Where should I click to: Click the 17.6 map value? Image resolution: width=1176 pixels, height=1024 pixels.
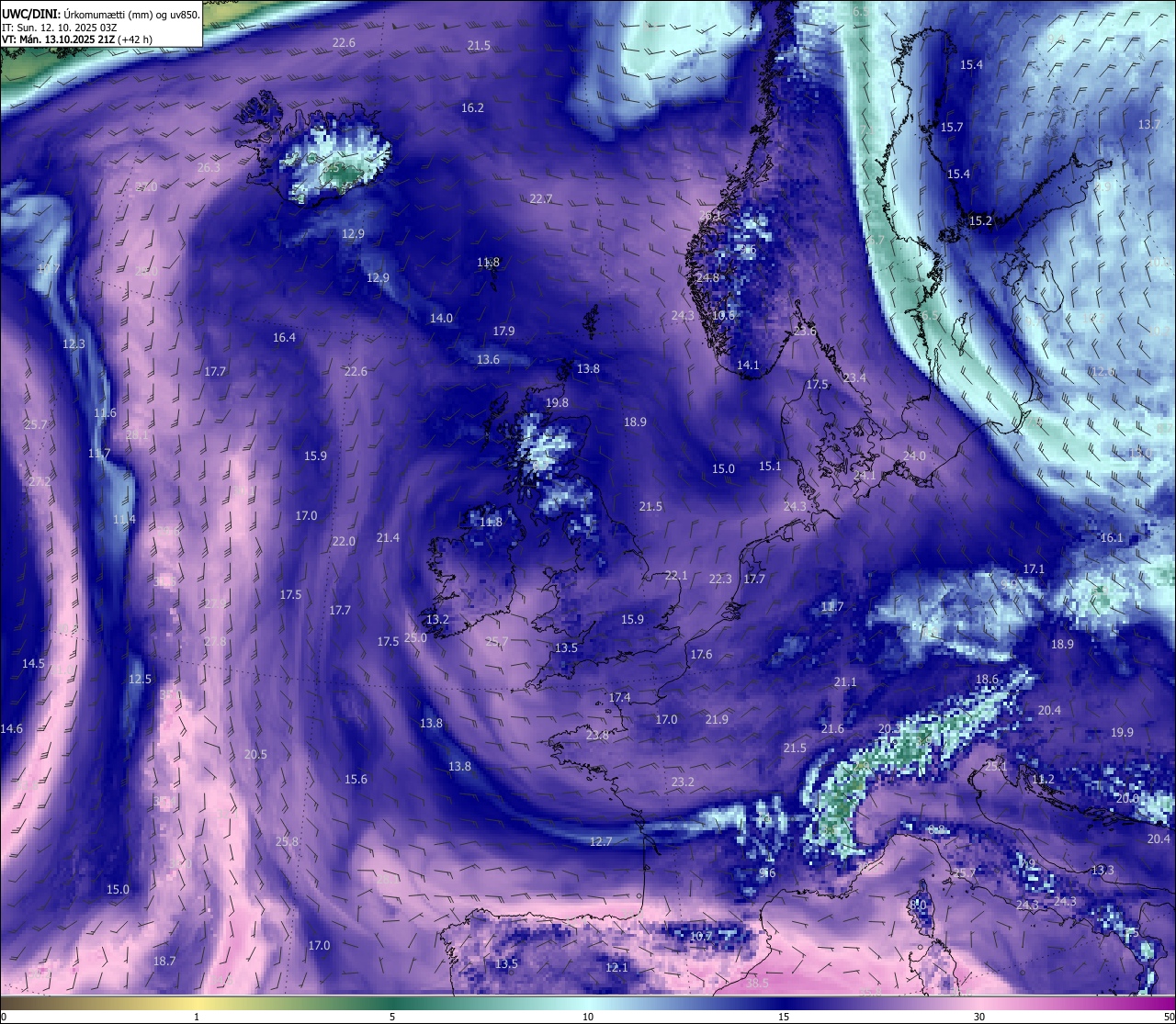(701, 654)
